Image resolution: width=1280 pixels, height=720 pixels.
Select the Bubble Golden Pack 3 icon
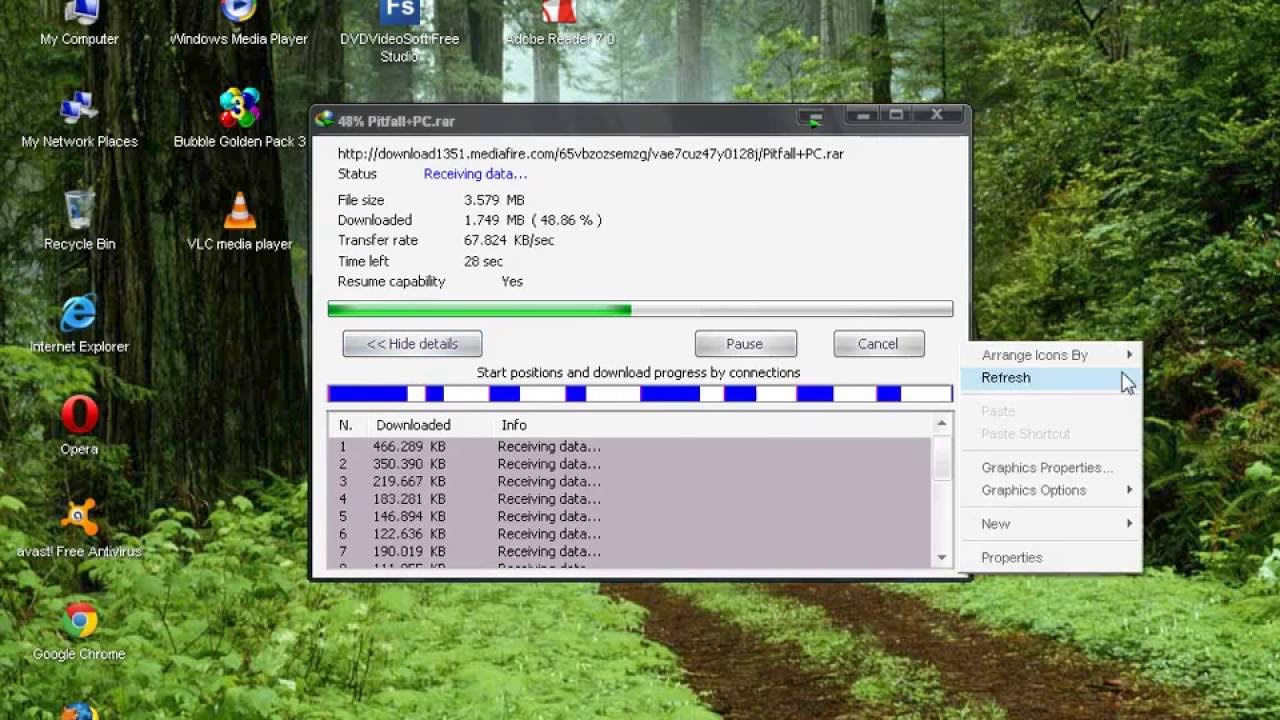tap(239, 119)
